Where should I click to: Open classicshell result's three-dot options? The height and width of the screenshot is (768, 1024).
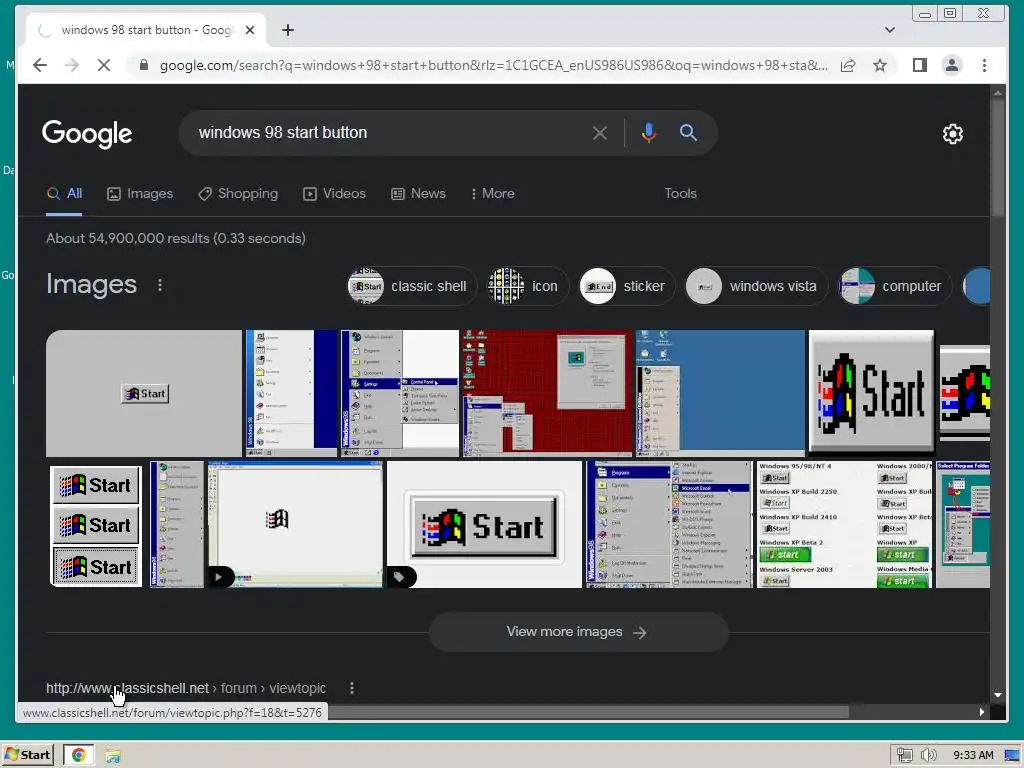pos(352,688)
